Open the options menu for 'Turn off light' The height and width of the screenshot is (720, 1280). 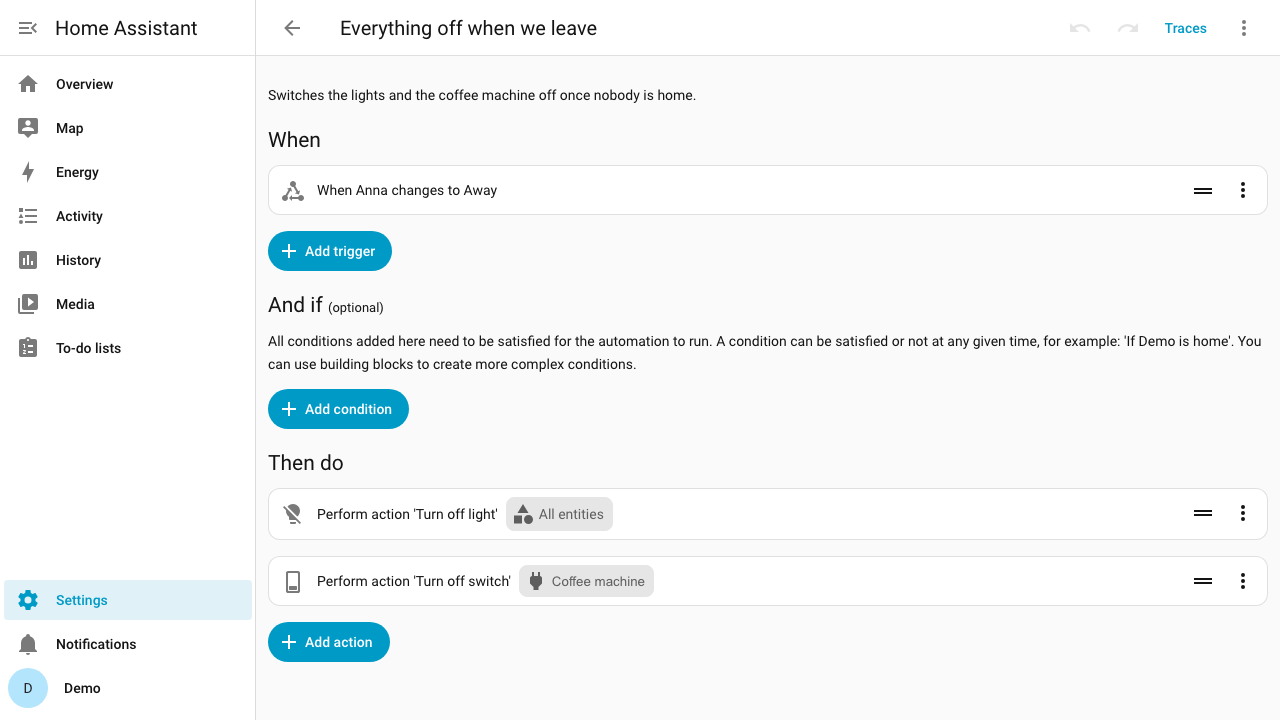1243,513
